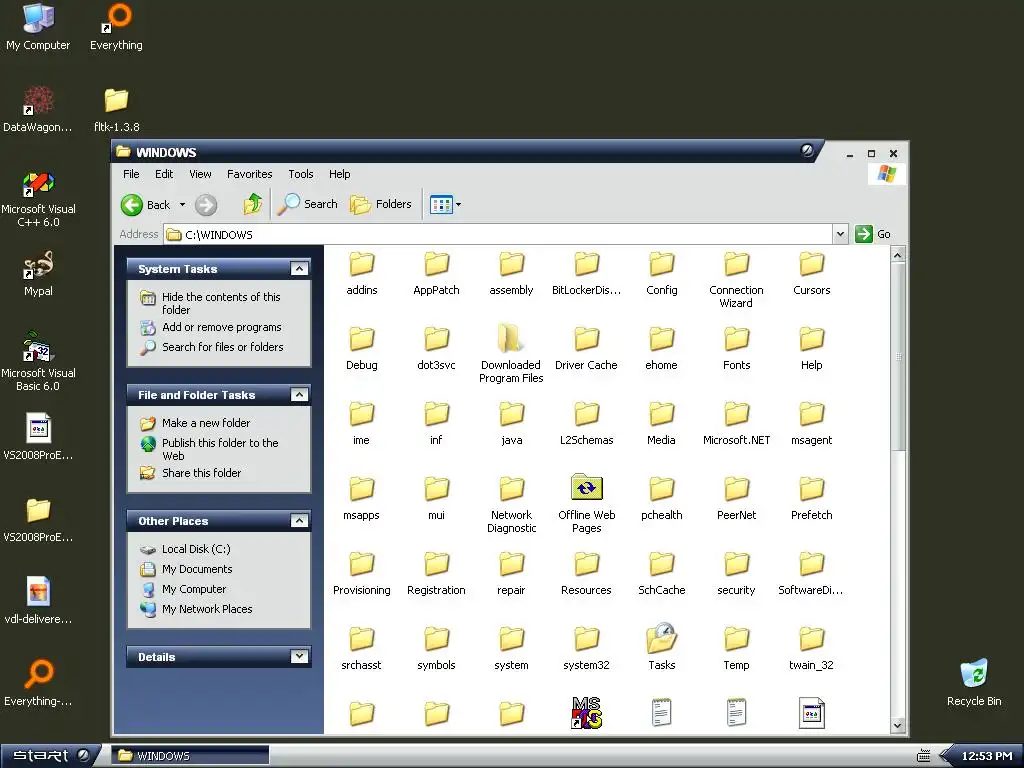Select the Offline Web Pages folder

point(586,503)
